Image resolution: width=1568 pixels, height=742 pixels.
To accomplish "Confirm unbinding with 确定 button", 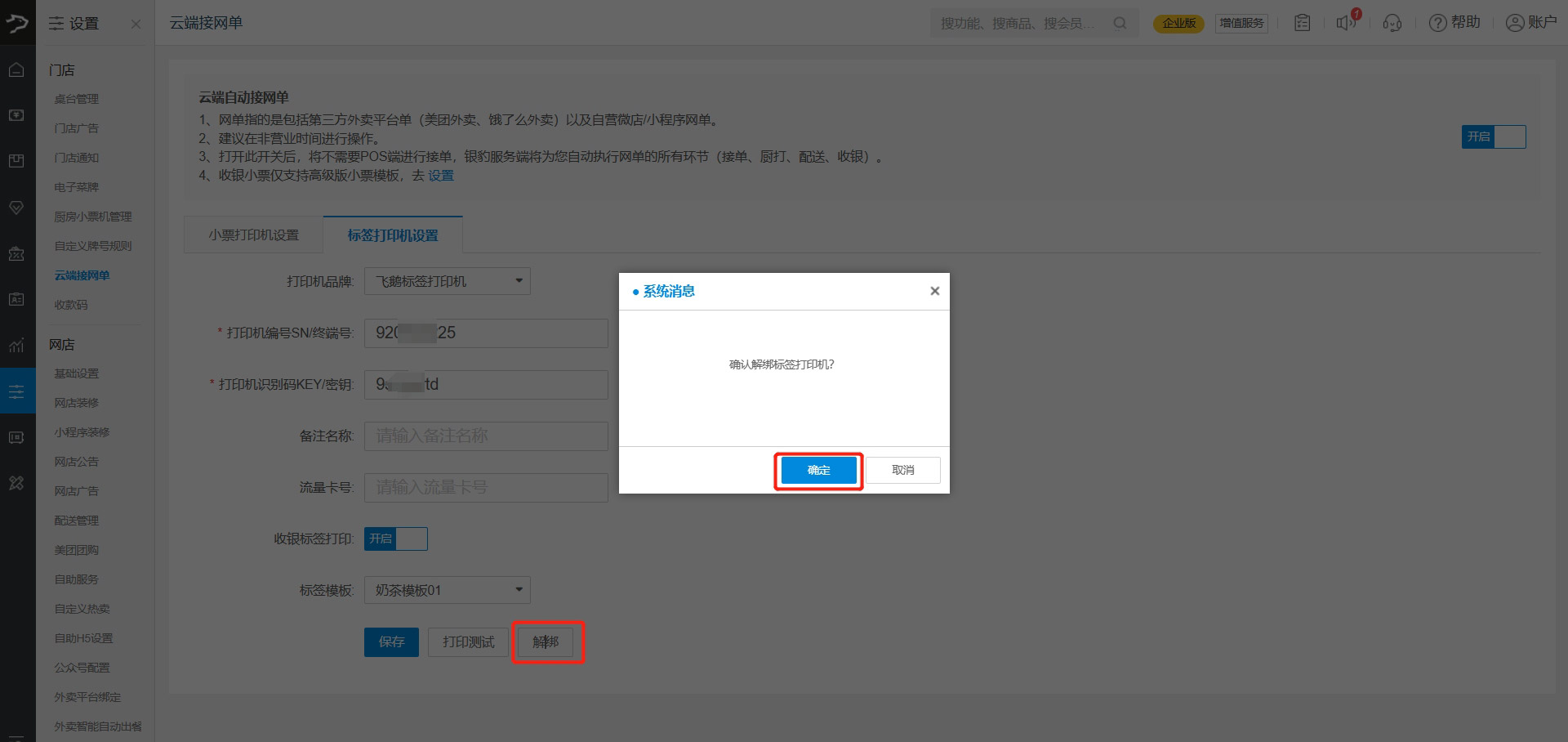I will 818,470.
